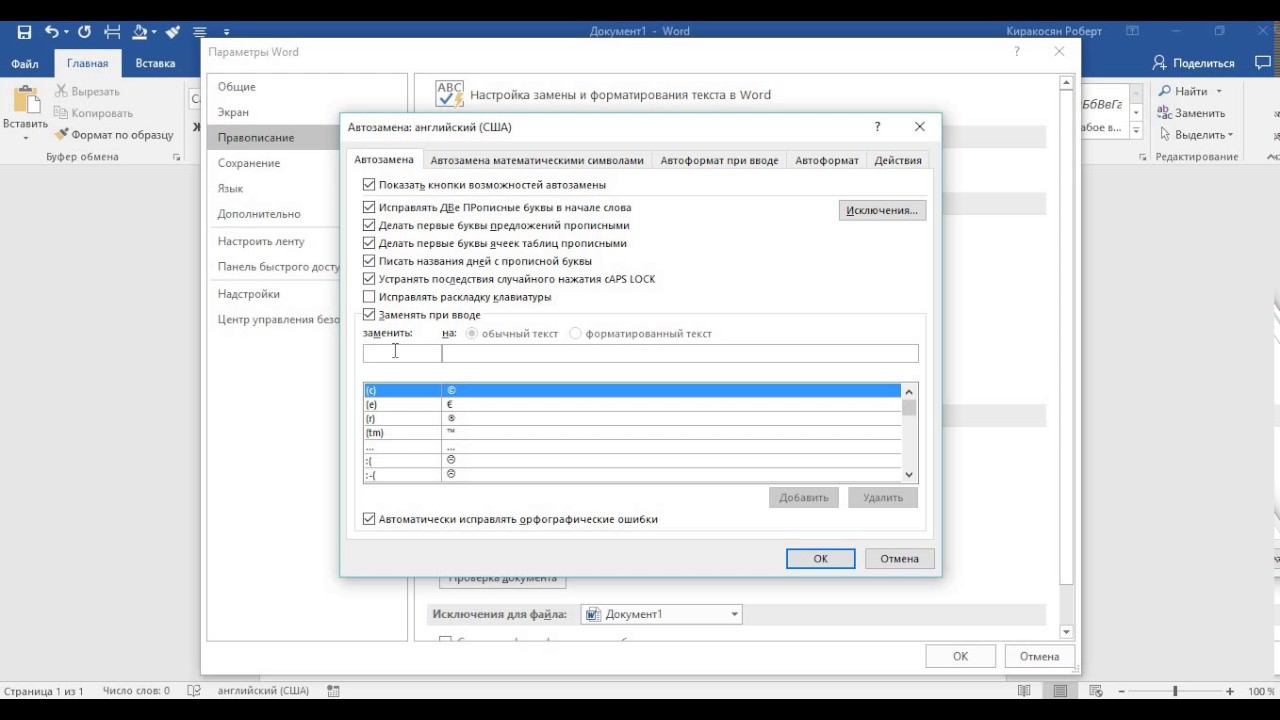1280x720 pixels.
Task: Click OK at the bottom of Параметры Word
Action: pyautogui.click(x=960, y=656)
